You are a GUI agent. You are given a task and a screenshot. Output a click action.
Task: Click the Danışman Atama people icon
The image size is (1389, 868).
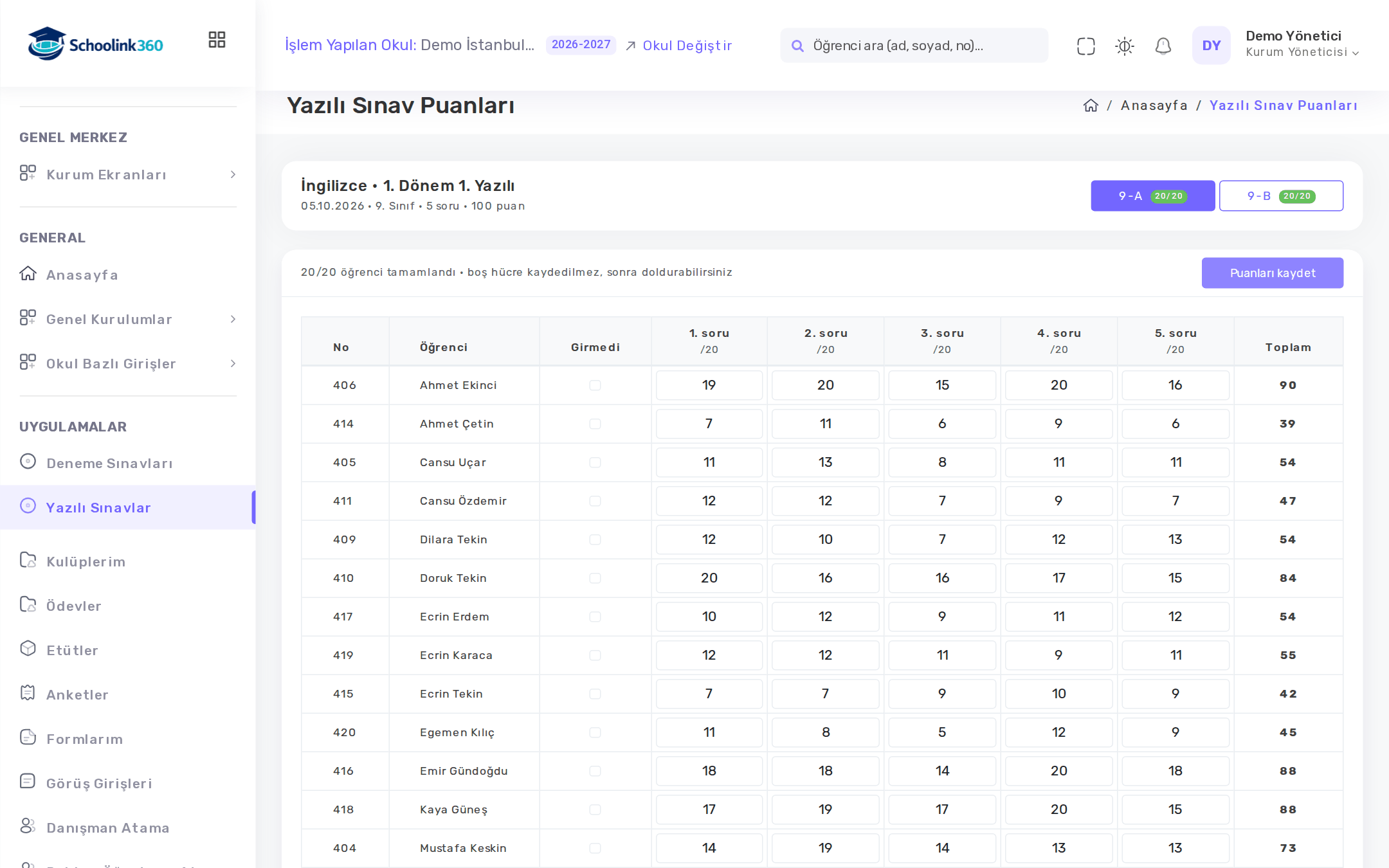(x=28, y=826)
